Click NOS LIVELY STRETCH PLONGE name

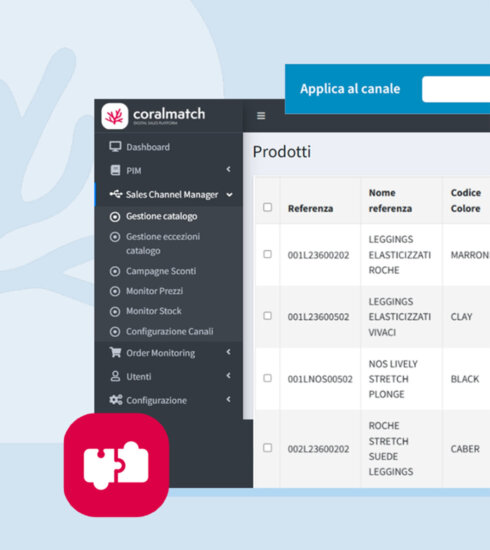click(393, 379)
